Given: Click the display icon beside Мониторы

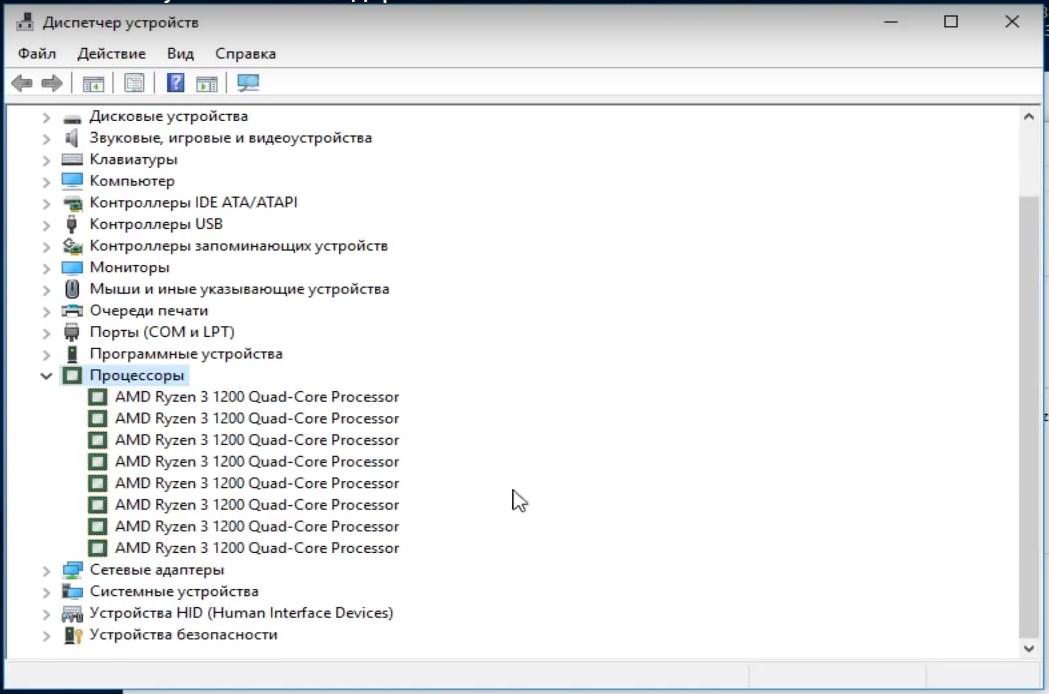Looking at the screenshot, I should point(72,268).
